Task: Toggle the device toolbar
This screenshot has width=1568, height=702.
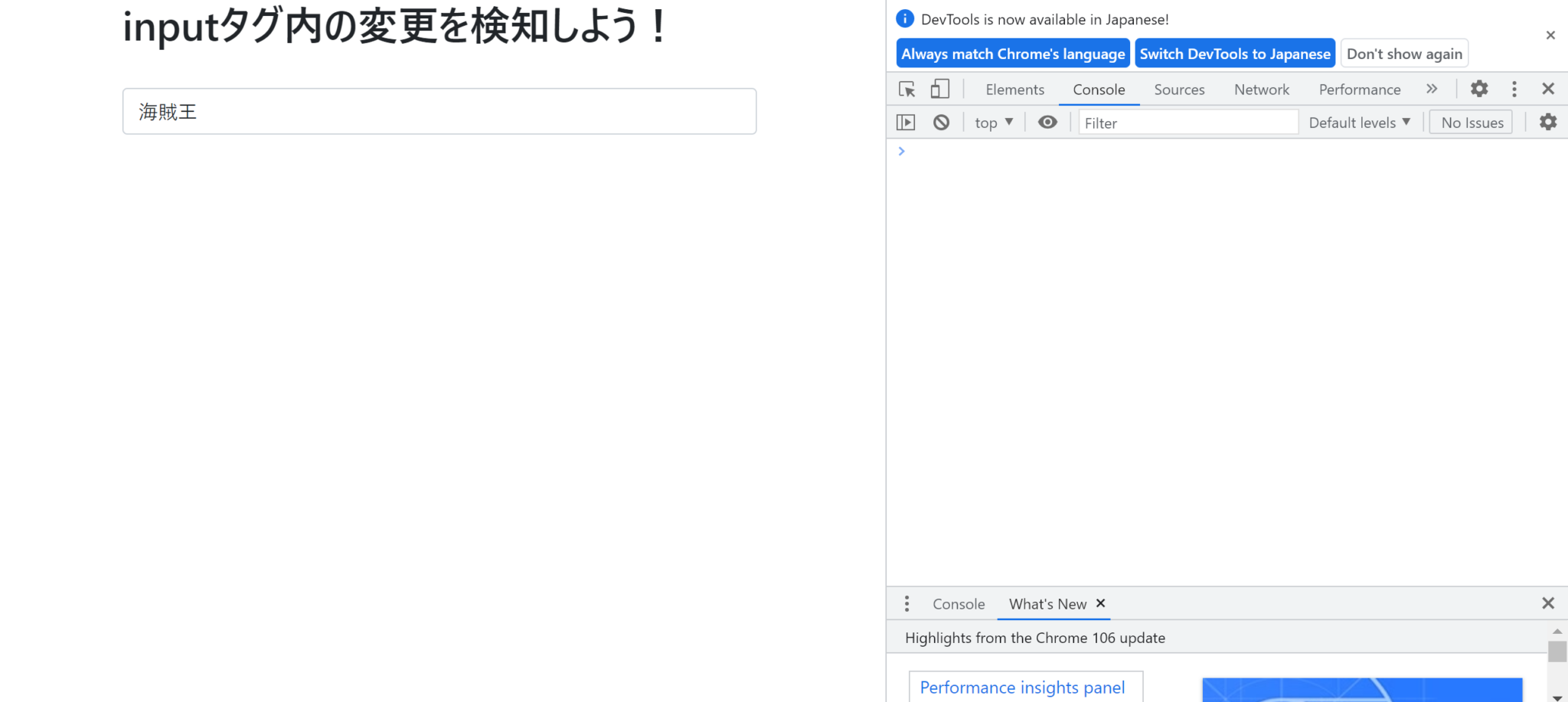Action: pos(940,89)
